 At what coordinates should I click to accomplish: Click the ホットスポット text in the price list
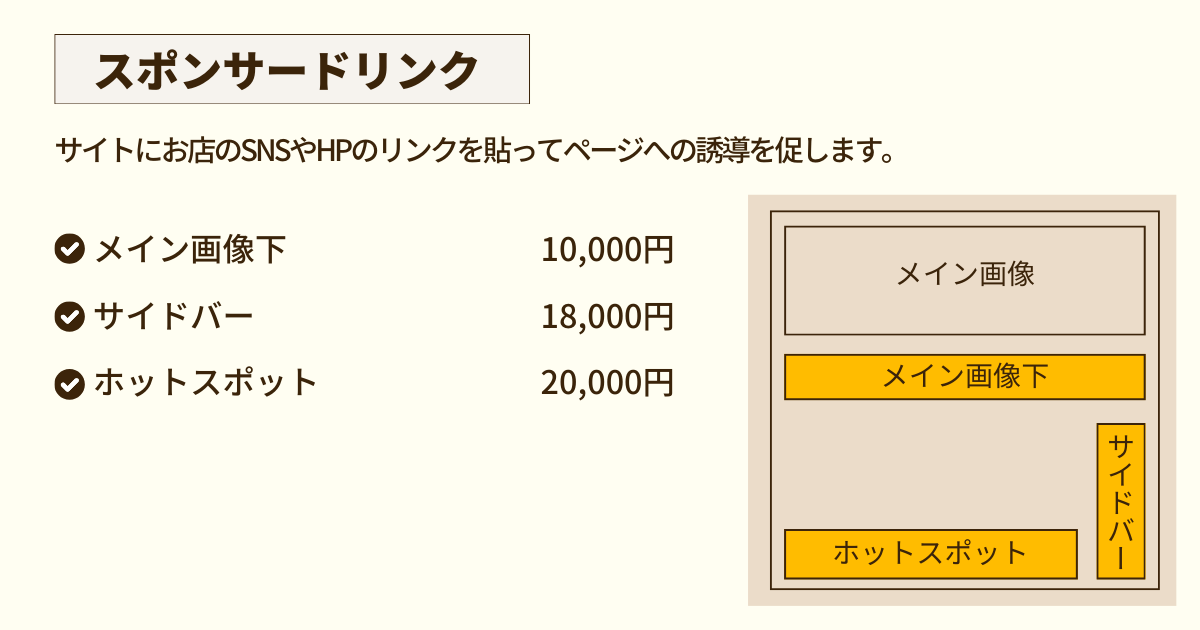tap(205, 382)
